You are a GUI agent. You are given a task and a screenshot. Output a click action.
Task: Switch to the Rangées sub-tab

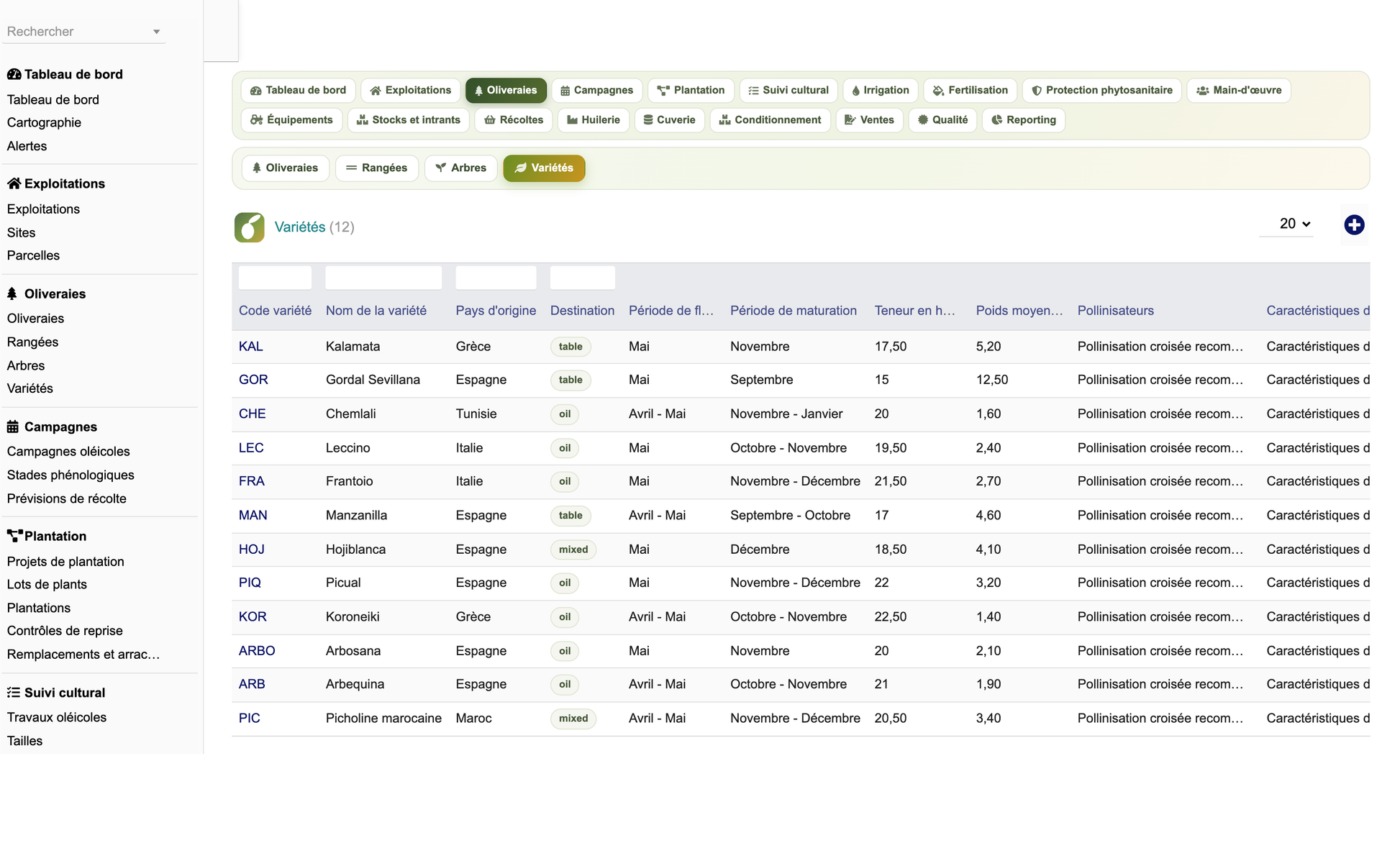point(377,168)
